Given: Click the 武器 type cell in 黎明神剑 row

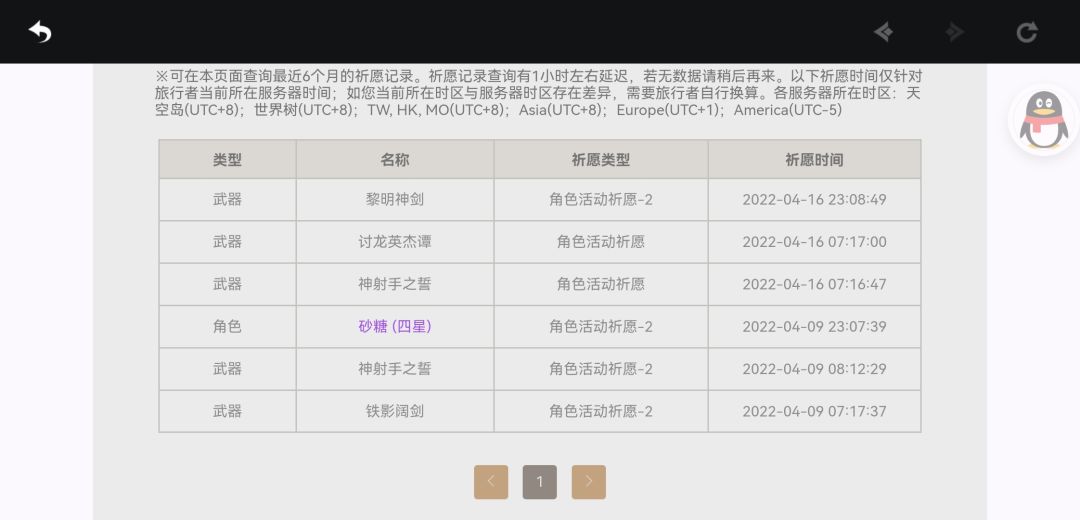Looking at the screenshot, I should click(227, 200).
